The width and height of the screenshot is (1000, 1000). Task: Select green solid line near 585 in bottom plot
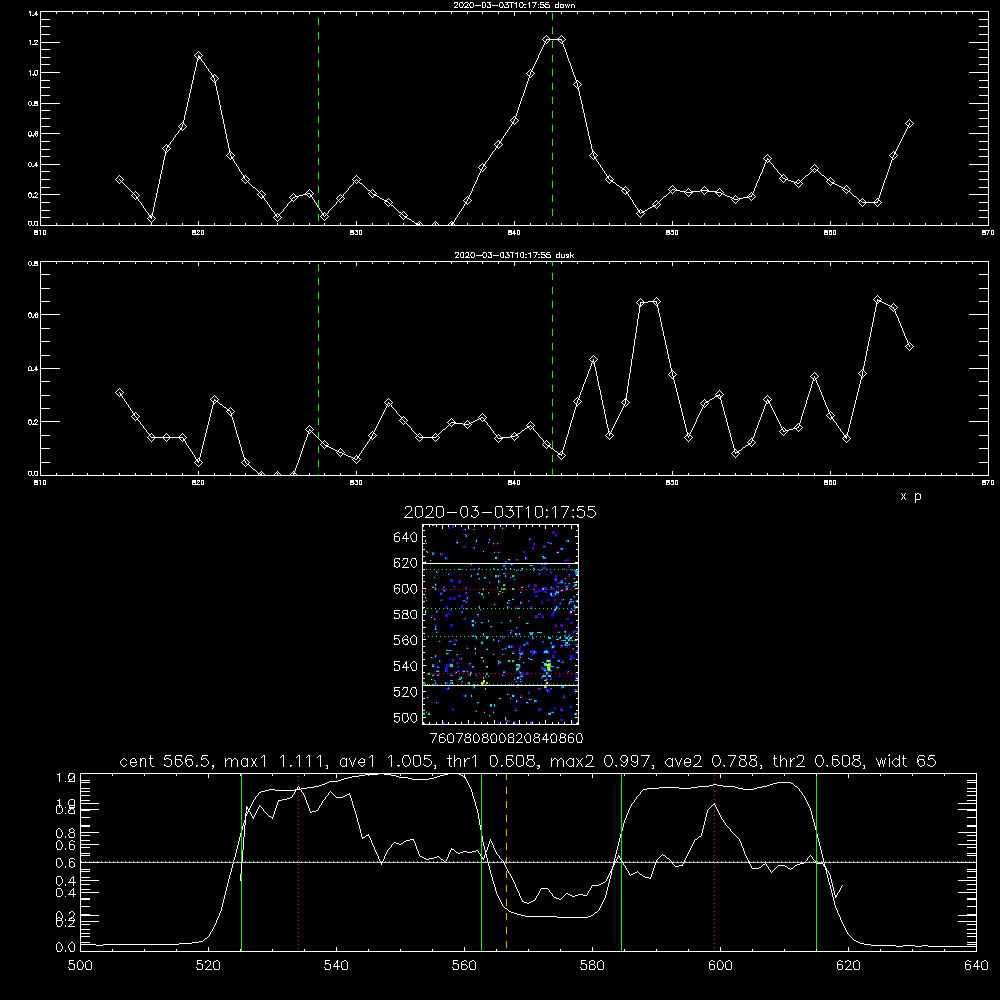click(621, 861)
